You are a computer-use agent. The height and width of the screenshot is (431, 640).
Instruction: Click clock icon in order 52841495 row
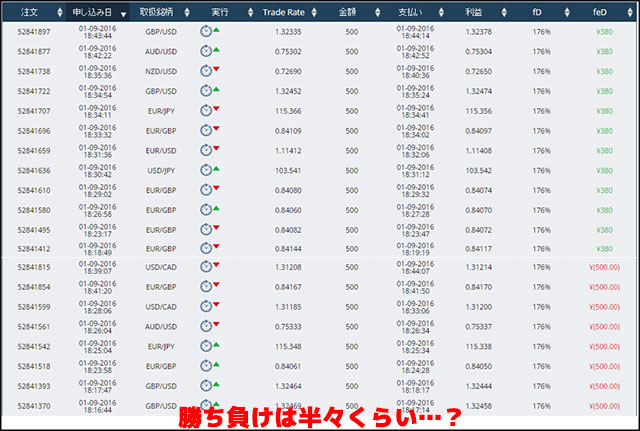click(206, 229)
